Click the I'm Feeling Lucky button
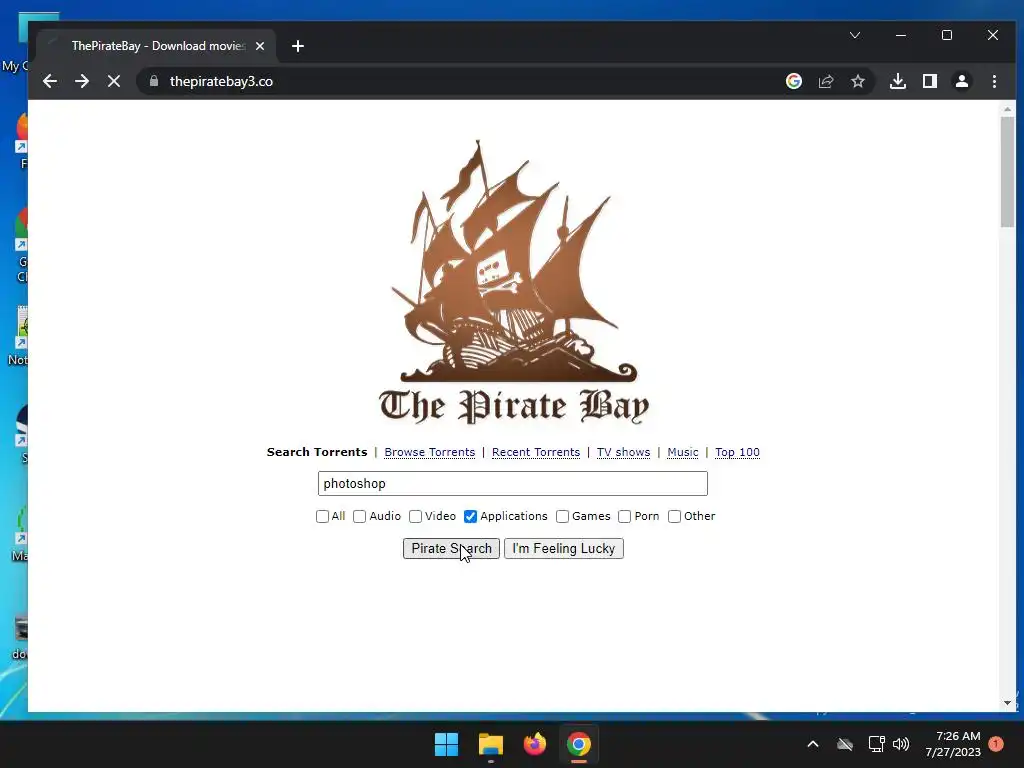Screen dimensions: 1024x768 tap(564, 549)
